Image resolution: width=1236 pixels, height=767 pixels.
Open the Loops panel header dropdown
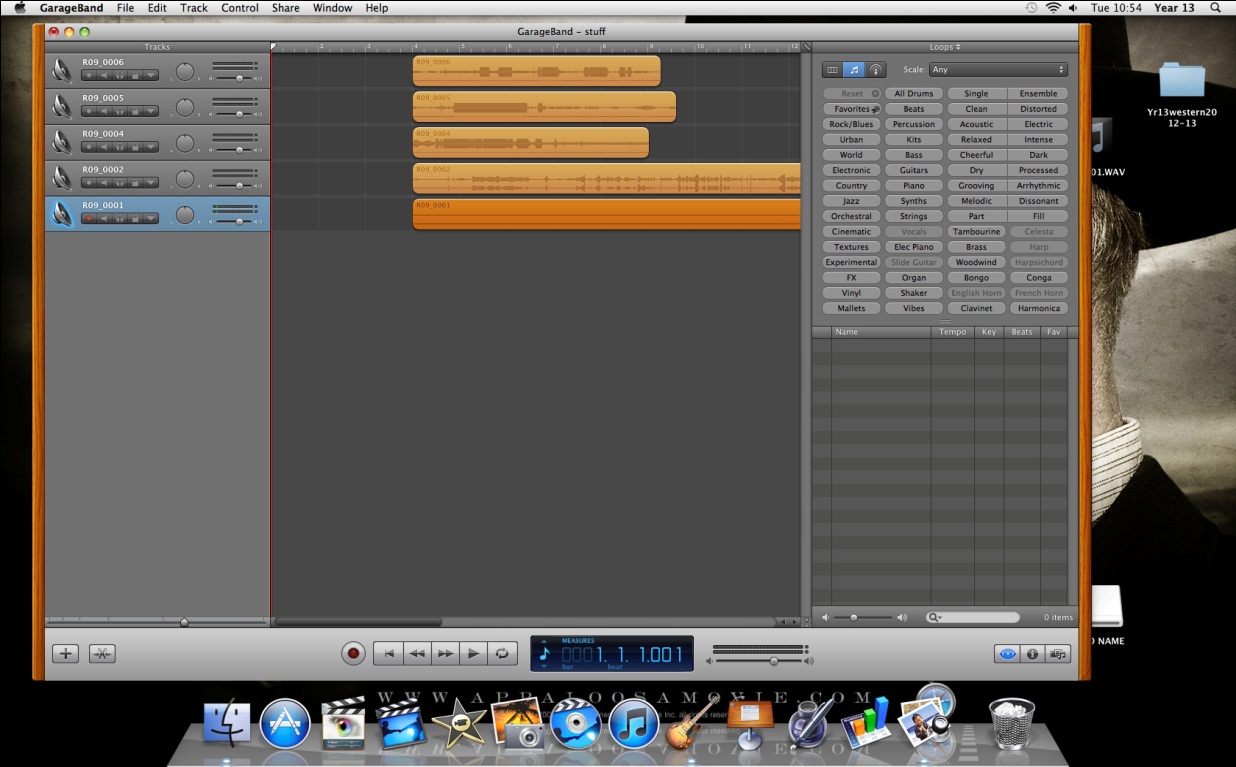click(944, 47)
